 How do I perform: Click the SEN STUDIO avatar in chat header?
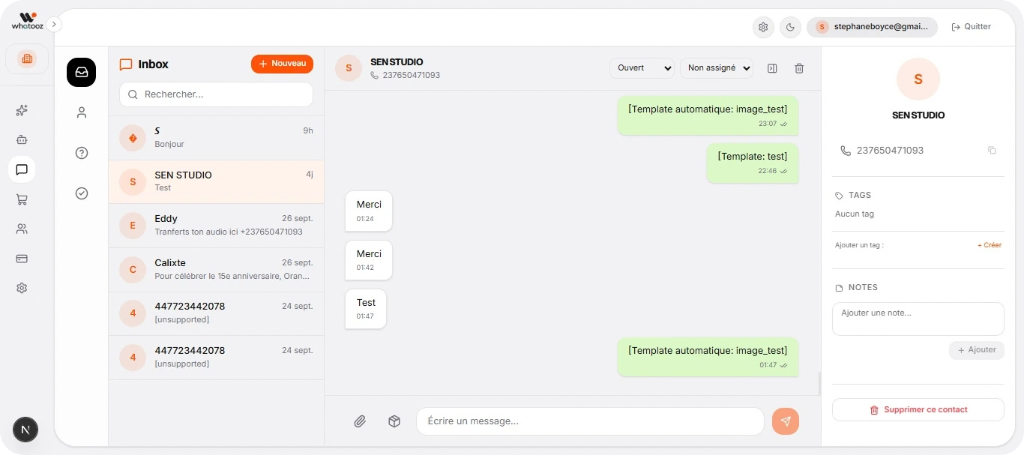(x=349, y=68)
